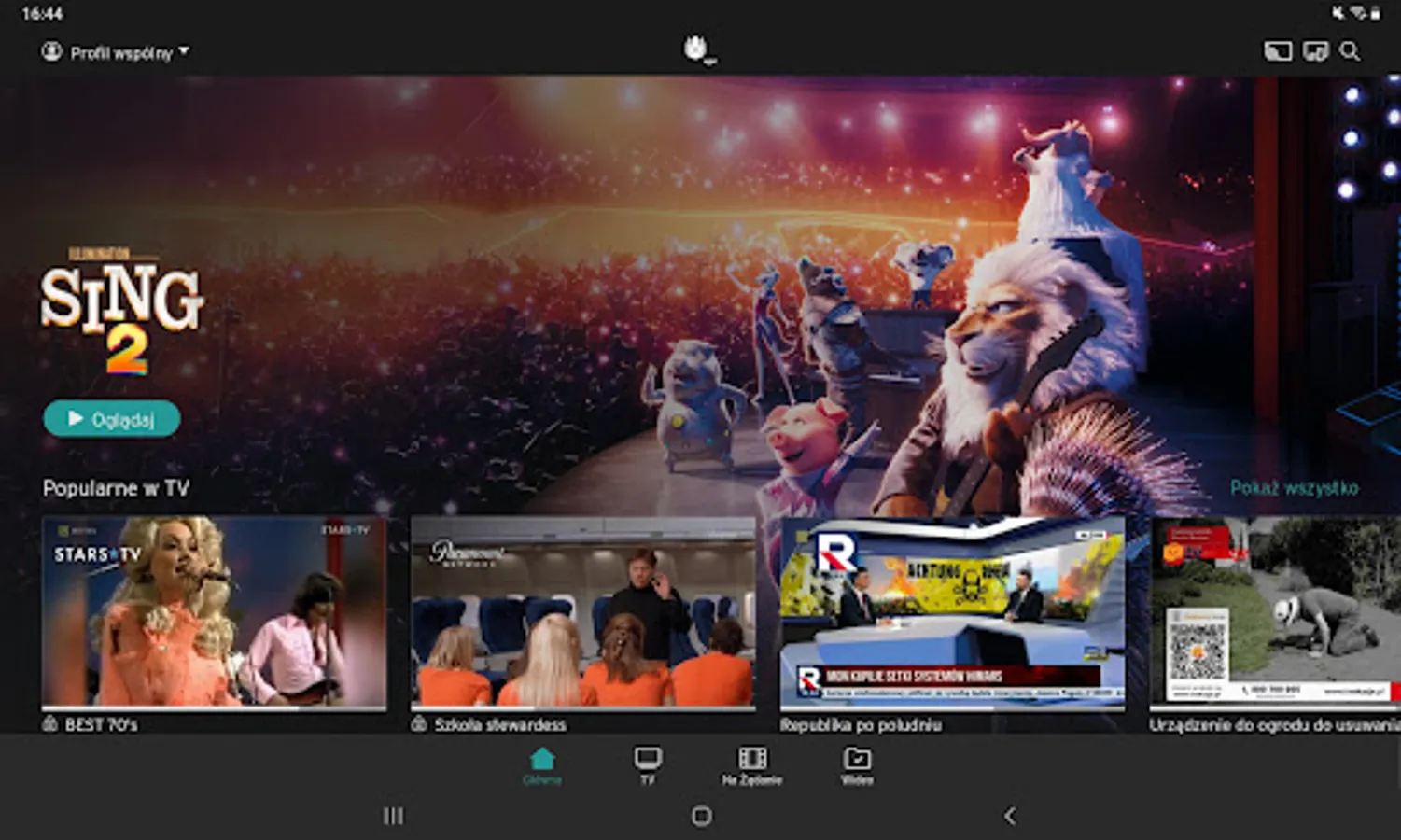Open the search magnifier icon

1350,51
